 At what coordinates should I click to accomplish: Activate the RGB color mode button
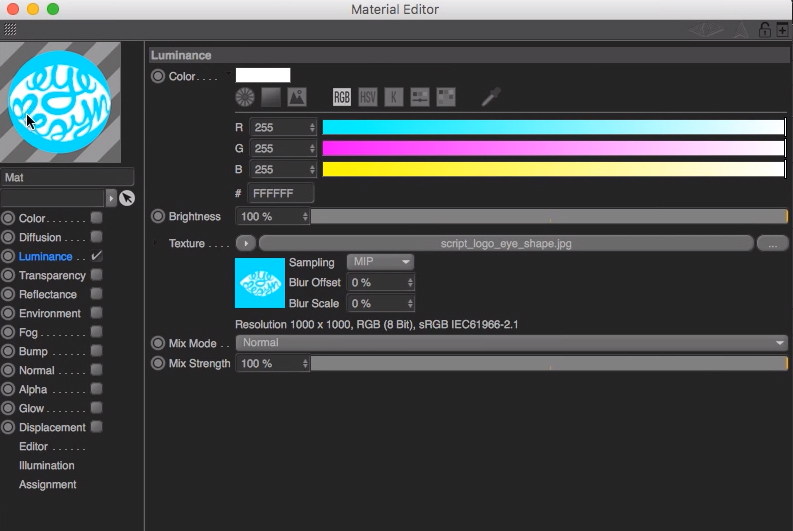(x=342, y=97)
